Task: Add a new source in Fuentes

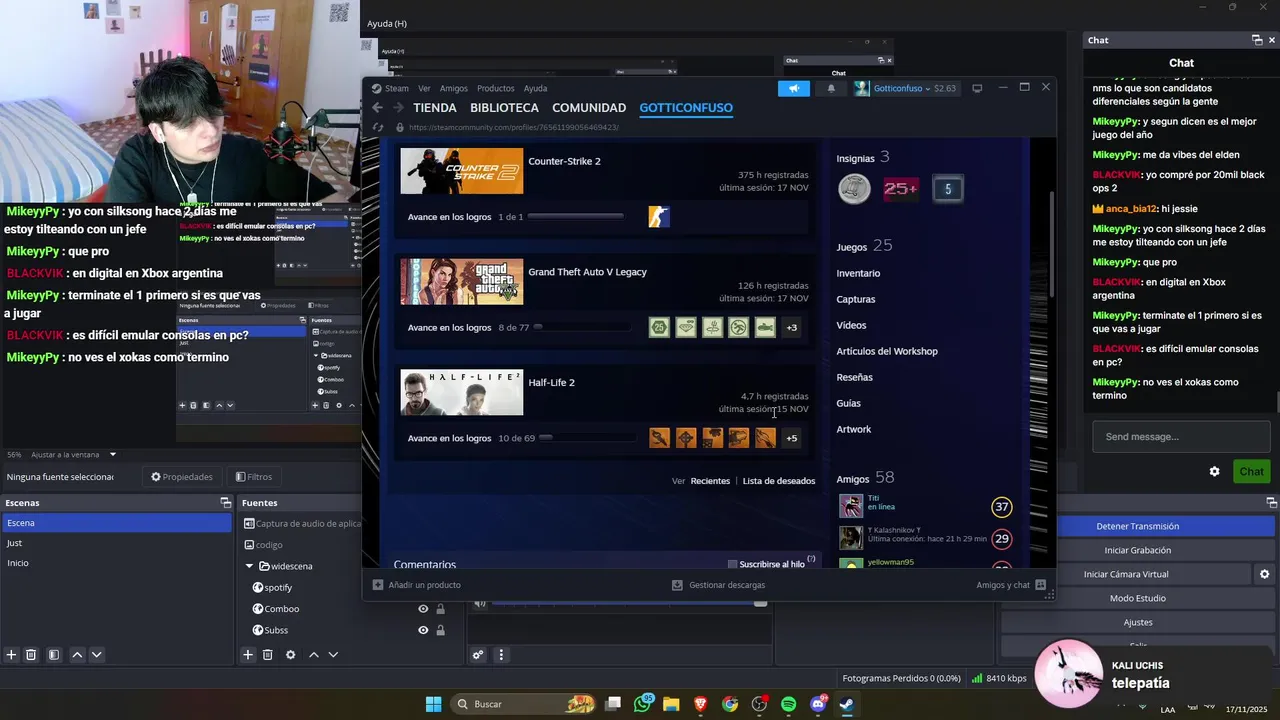Action: pyautogui.click(x=248, y=655)
